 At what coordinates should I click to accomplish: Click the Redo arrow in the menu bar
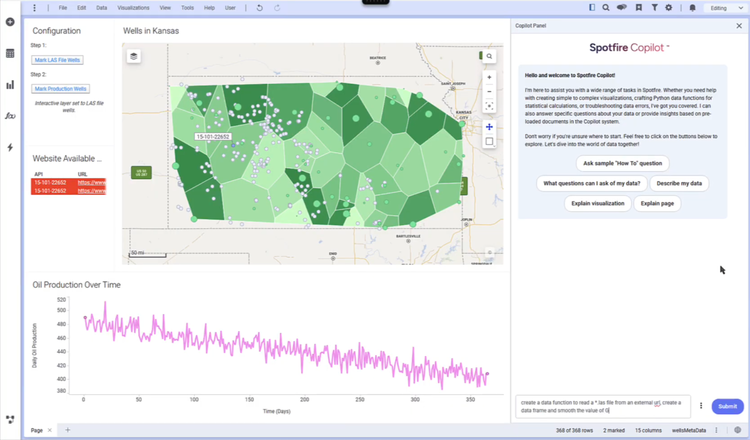[x=277, y=8]
